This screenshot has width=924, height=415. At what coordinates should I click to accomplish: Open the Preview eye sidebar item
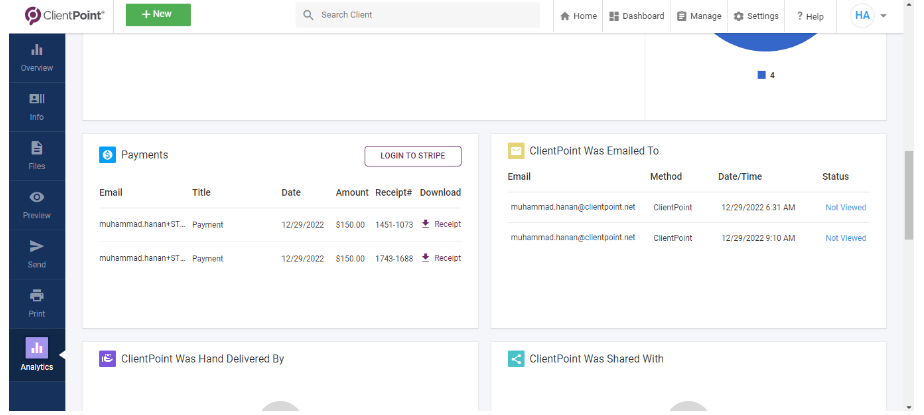pyautogui.click(x=37, y=205)
